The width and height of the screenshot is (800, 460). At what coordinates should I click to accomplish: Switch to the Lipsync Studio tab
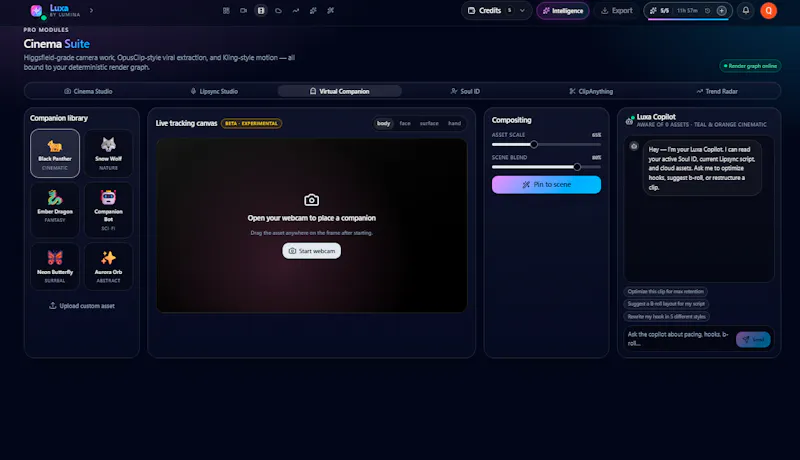pos(214,91)
